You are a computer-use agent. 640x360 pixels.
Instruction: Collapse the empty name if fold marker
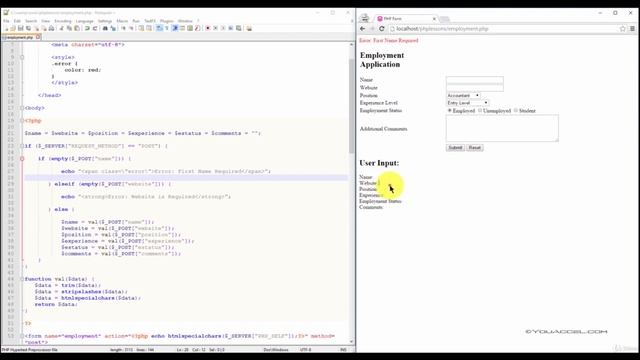tap(22, 158)
